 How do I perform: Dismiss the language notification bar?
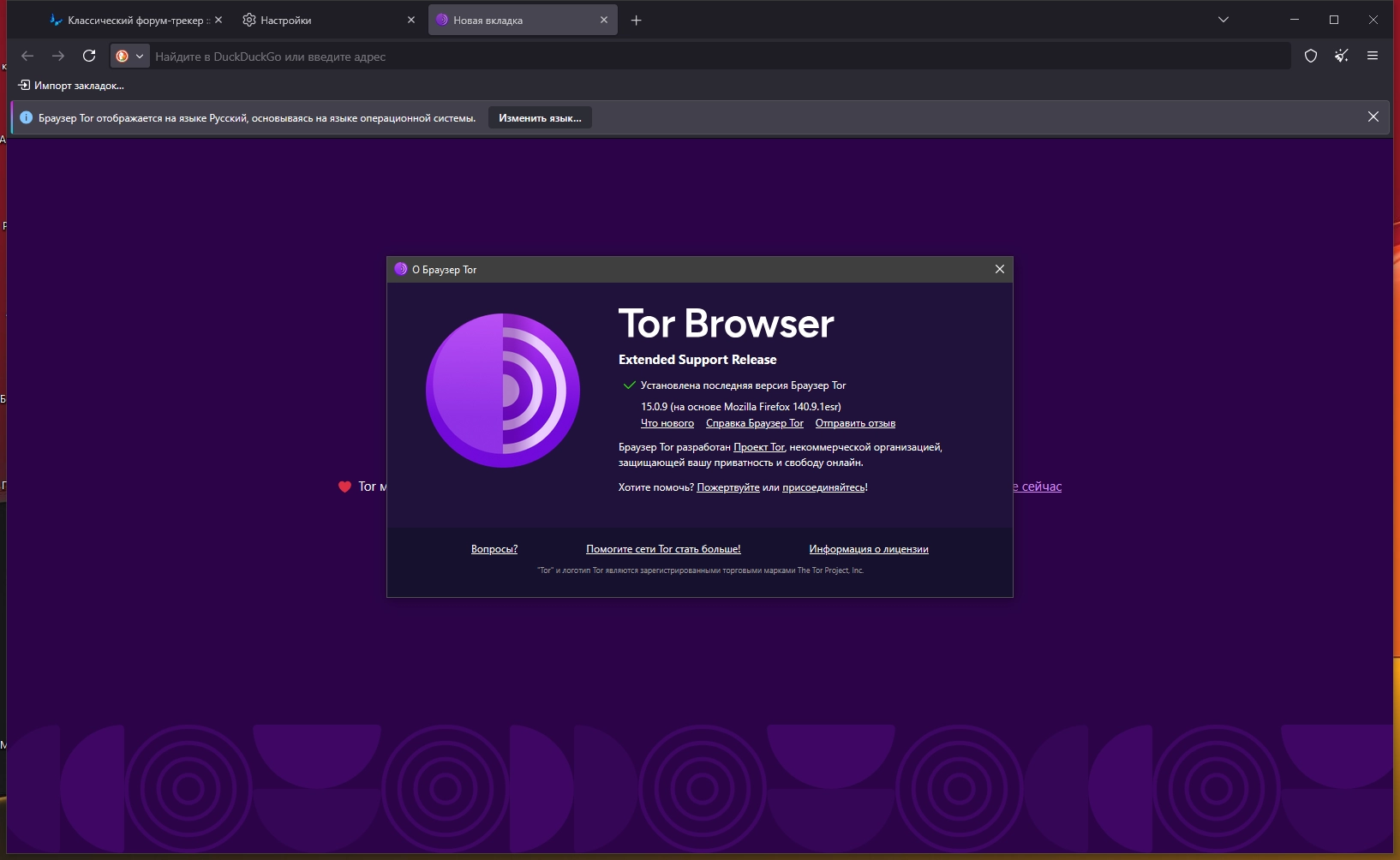(1373, 117)
